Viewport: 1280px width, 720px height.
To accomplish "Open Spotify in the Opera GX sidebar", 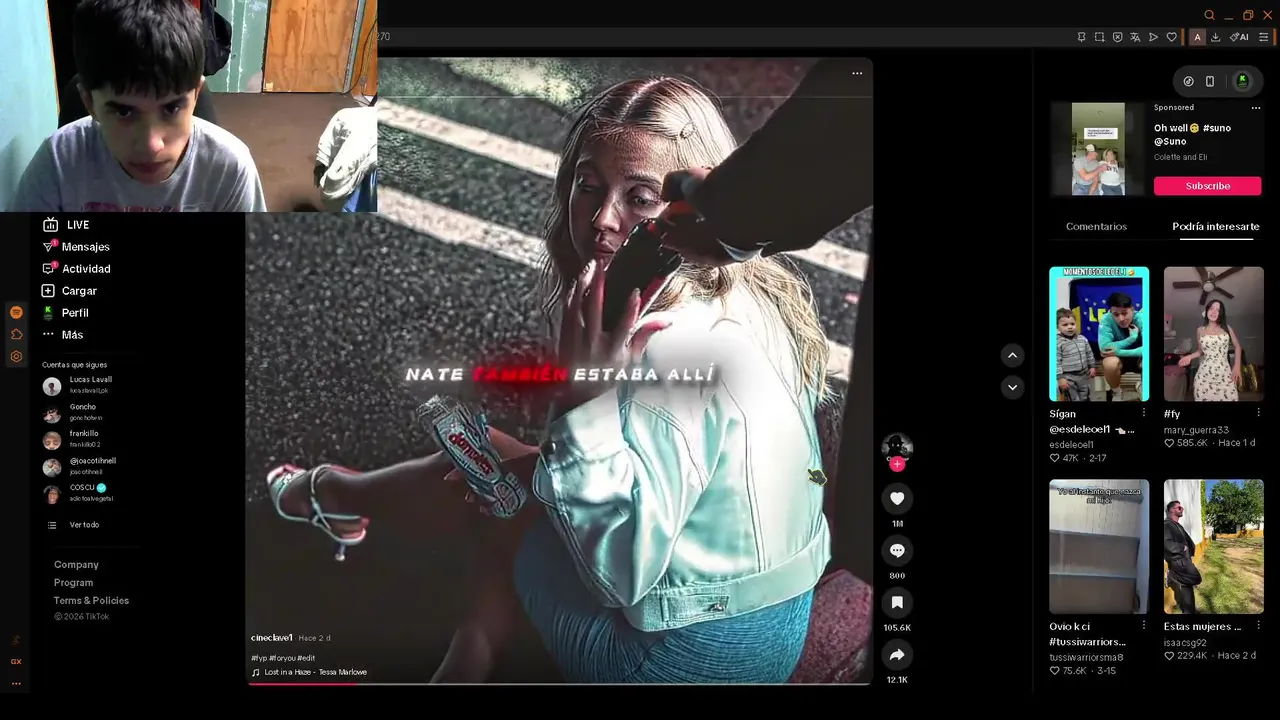I will 16,312.
